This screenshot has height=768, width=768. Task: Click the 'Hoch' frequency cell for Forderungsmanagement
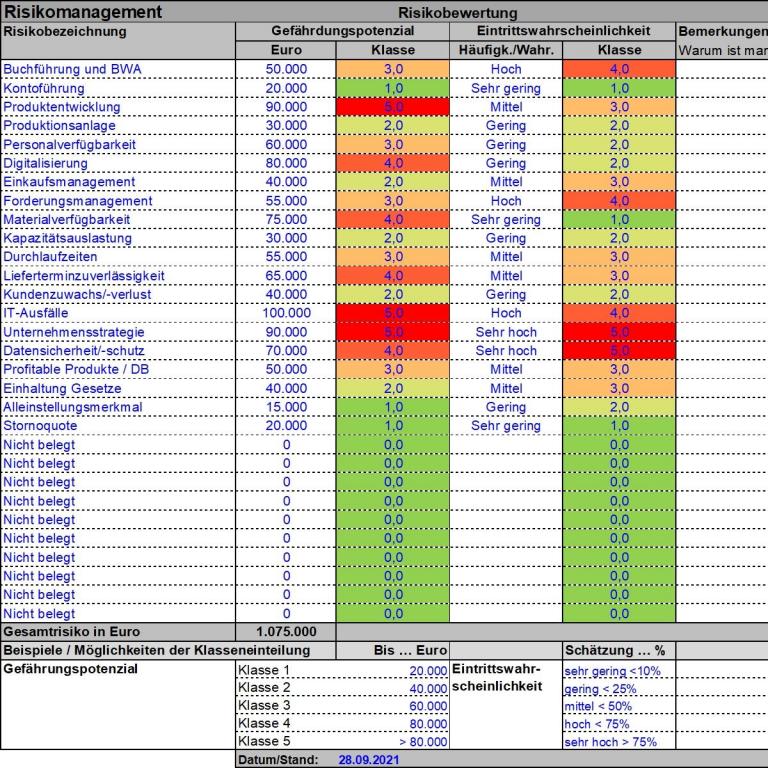click(x=506, y=201)
